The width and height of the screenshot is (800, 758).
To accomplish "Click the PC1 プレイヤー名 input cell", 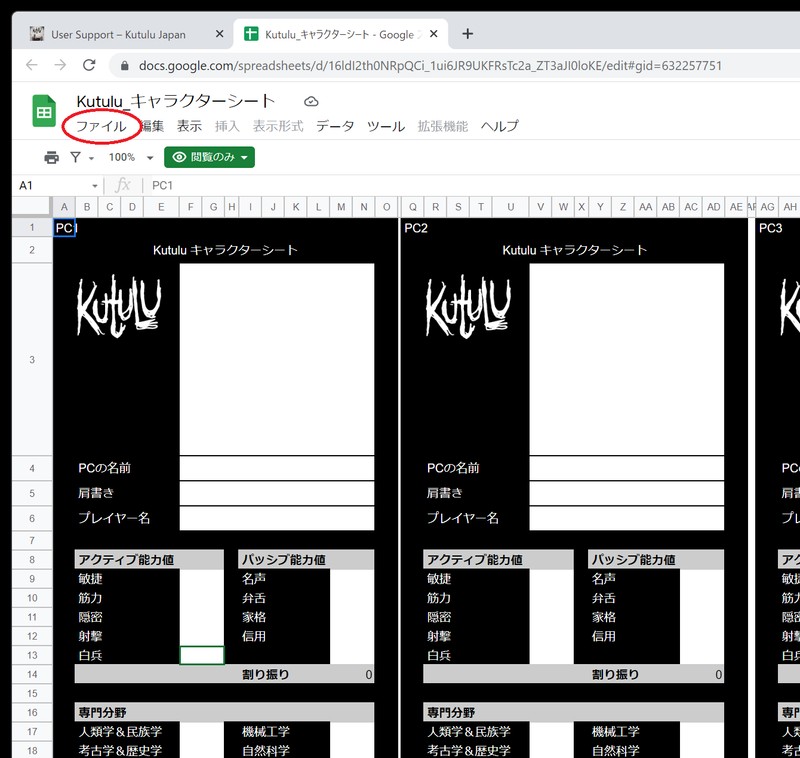I will (x=277, y=518).
